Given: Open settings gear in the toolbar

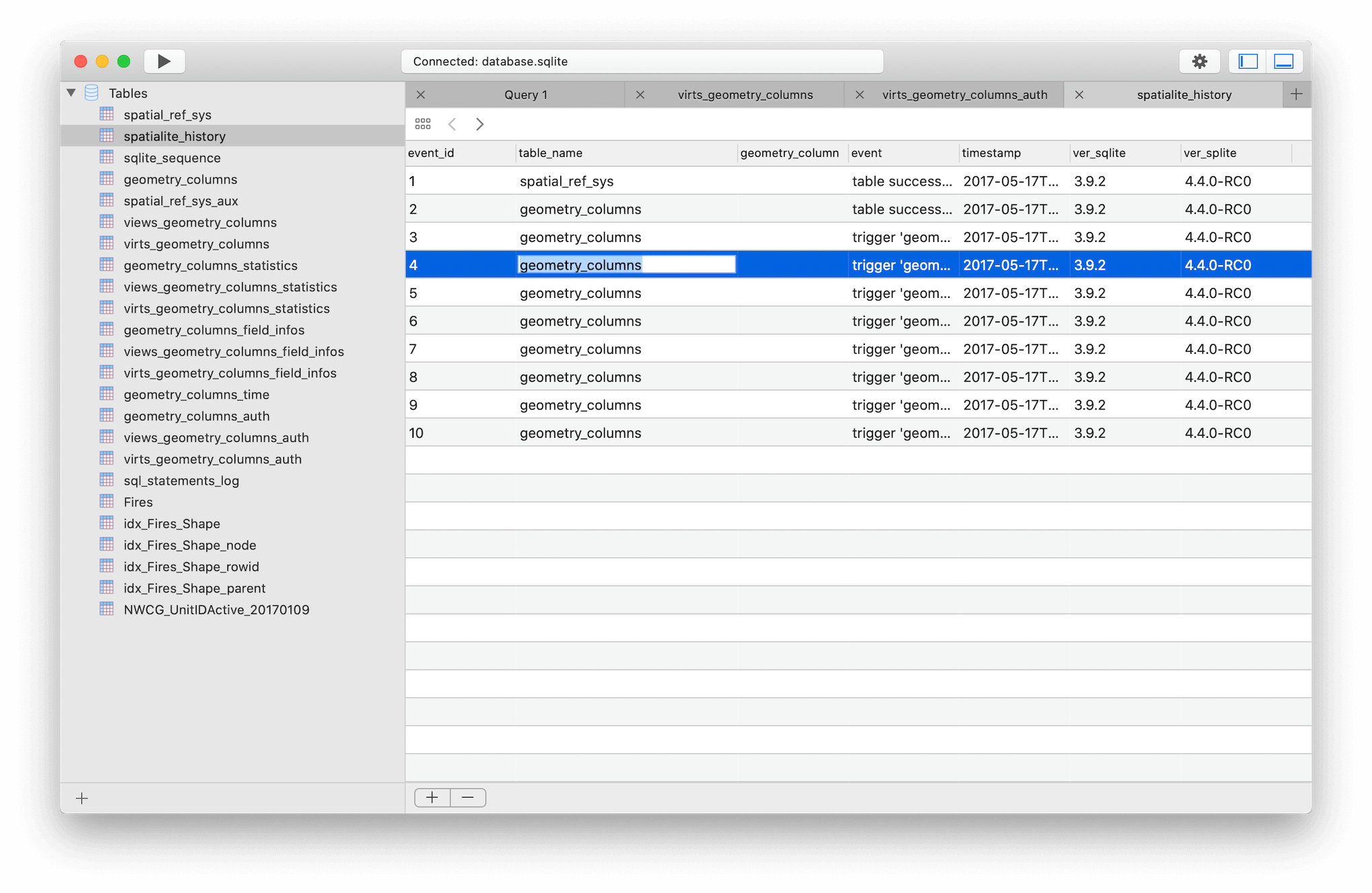Looking at the screenshot, I should pos(1199,61).
